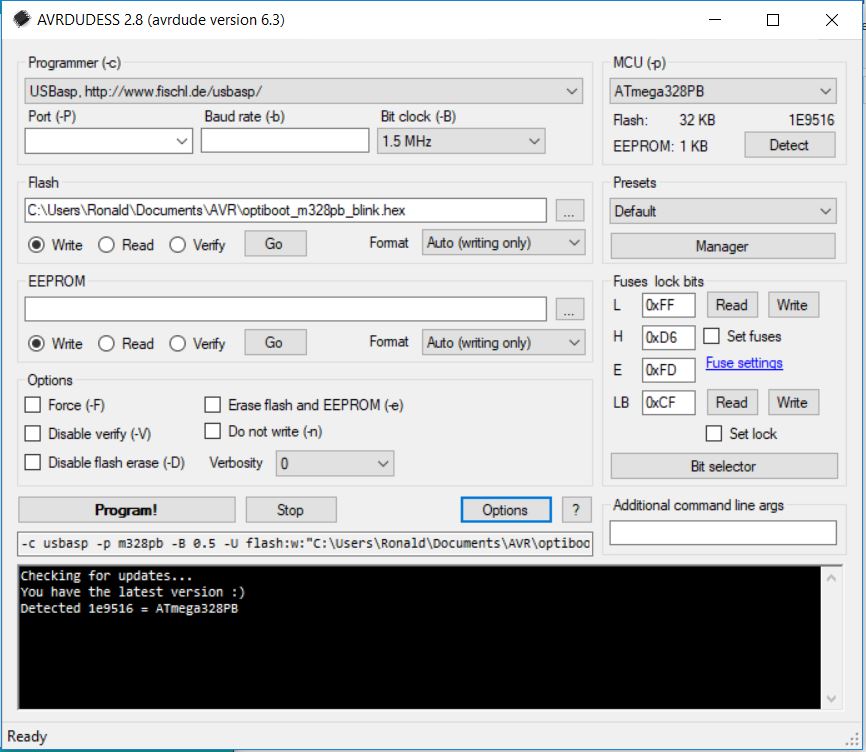The height and width of the screenshot is (752, 866).
Task: Click the console output scrollbar down arrow
Action: (831, 698)
